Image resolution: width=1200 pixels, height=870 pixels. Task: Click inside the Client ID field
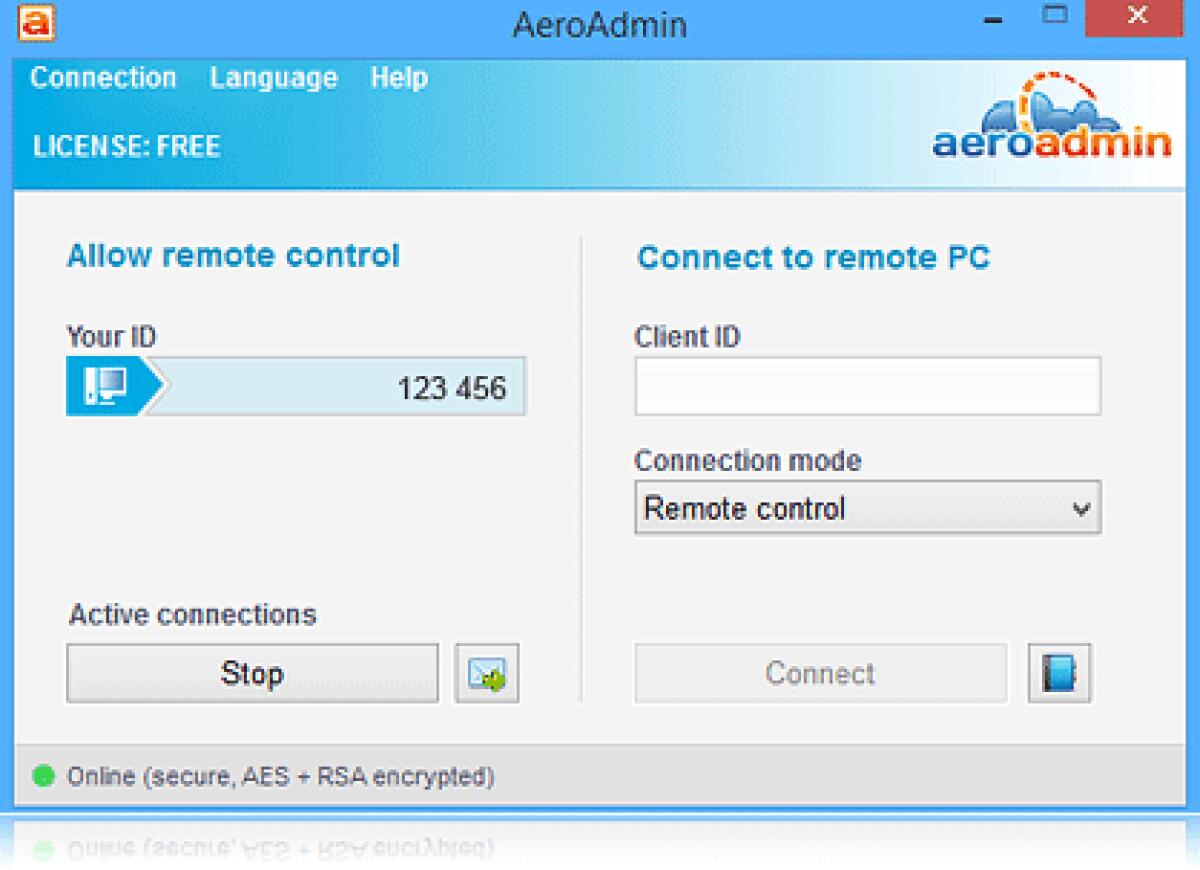[866, 385]
